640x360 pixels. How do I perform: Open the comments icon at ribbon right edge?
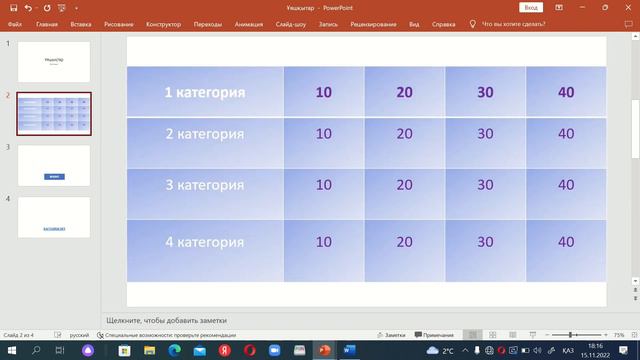(x=629, y=24)
